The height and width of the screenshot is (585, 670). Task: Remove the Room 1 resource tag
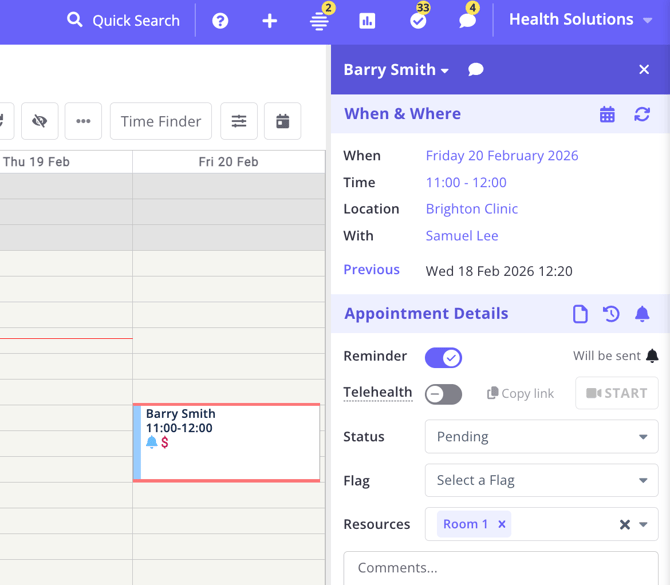(502, 524)
